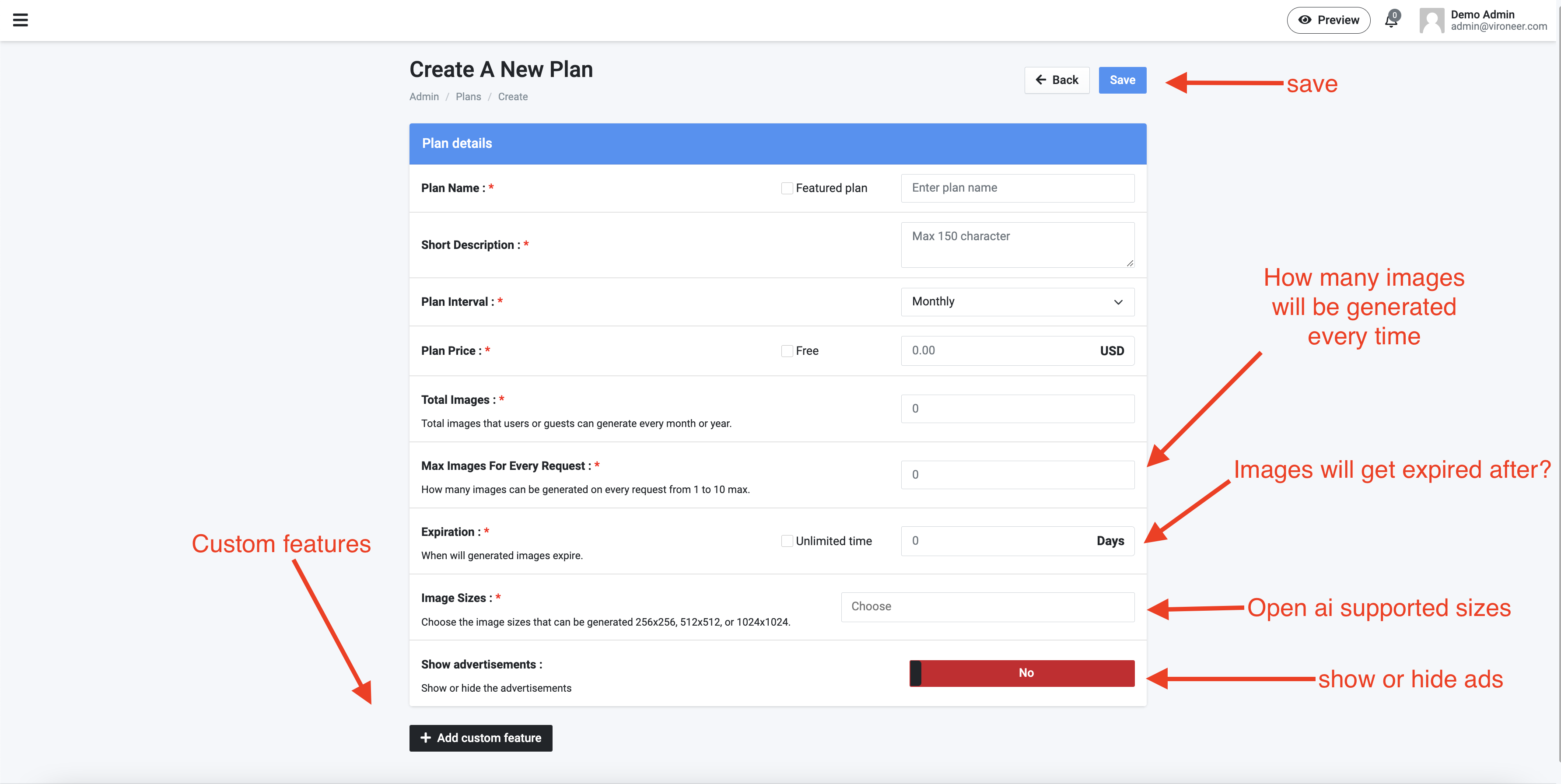
Task: Click the plus icon on Add custom feature
Action: click(425, 737)
